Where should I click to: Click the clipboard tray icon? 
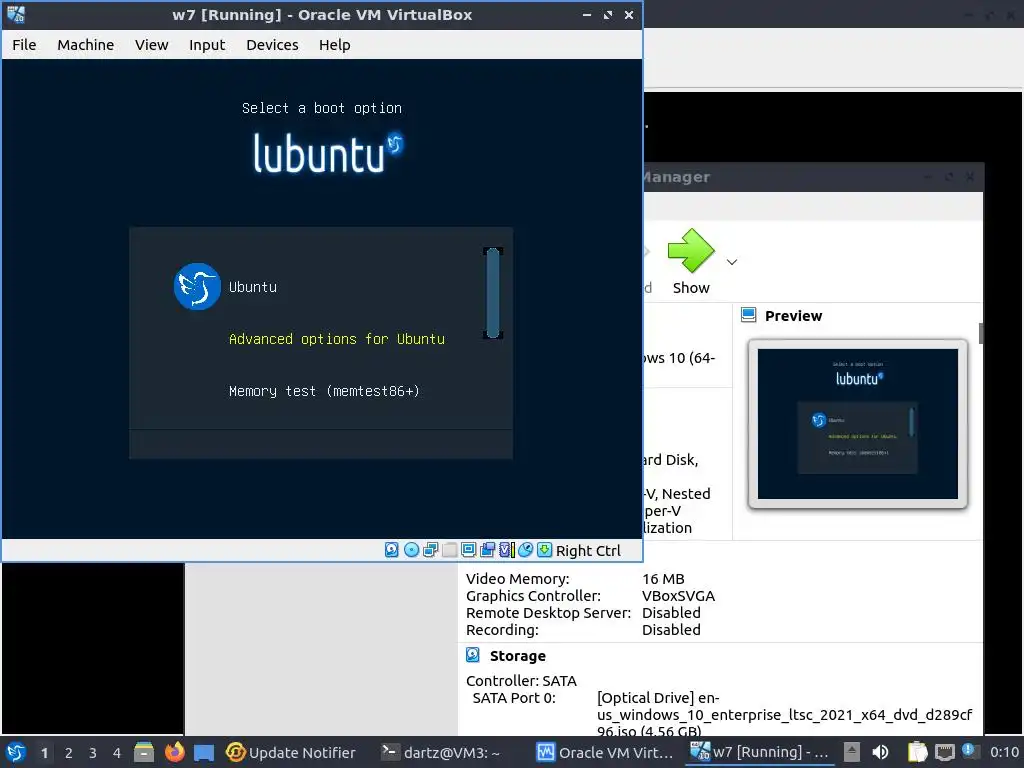[x=918, y=752]
